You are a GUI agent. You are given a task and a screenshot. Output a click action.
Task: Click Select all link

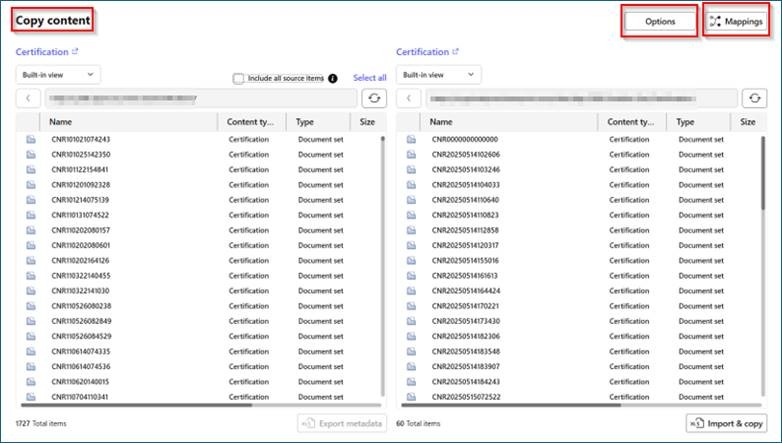coord(370,78)
